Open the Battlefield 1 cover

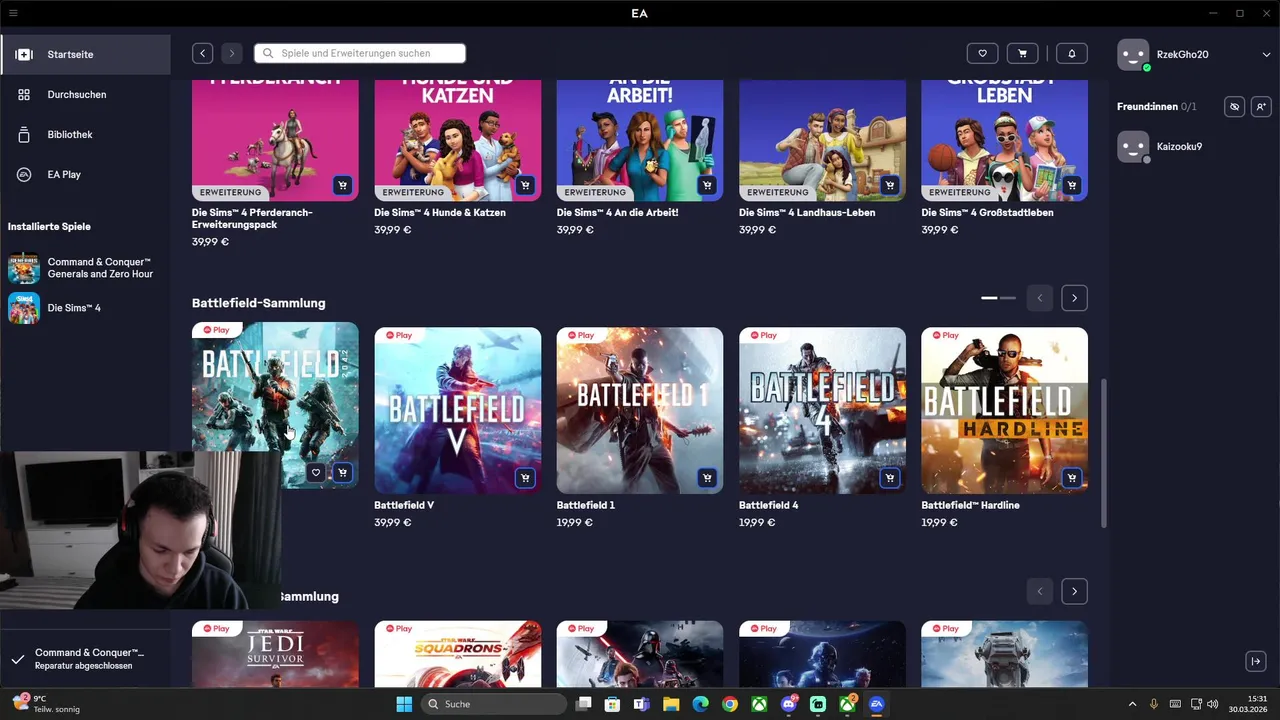tap(640, 410)
